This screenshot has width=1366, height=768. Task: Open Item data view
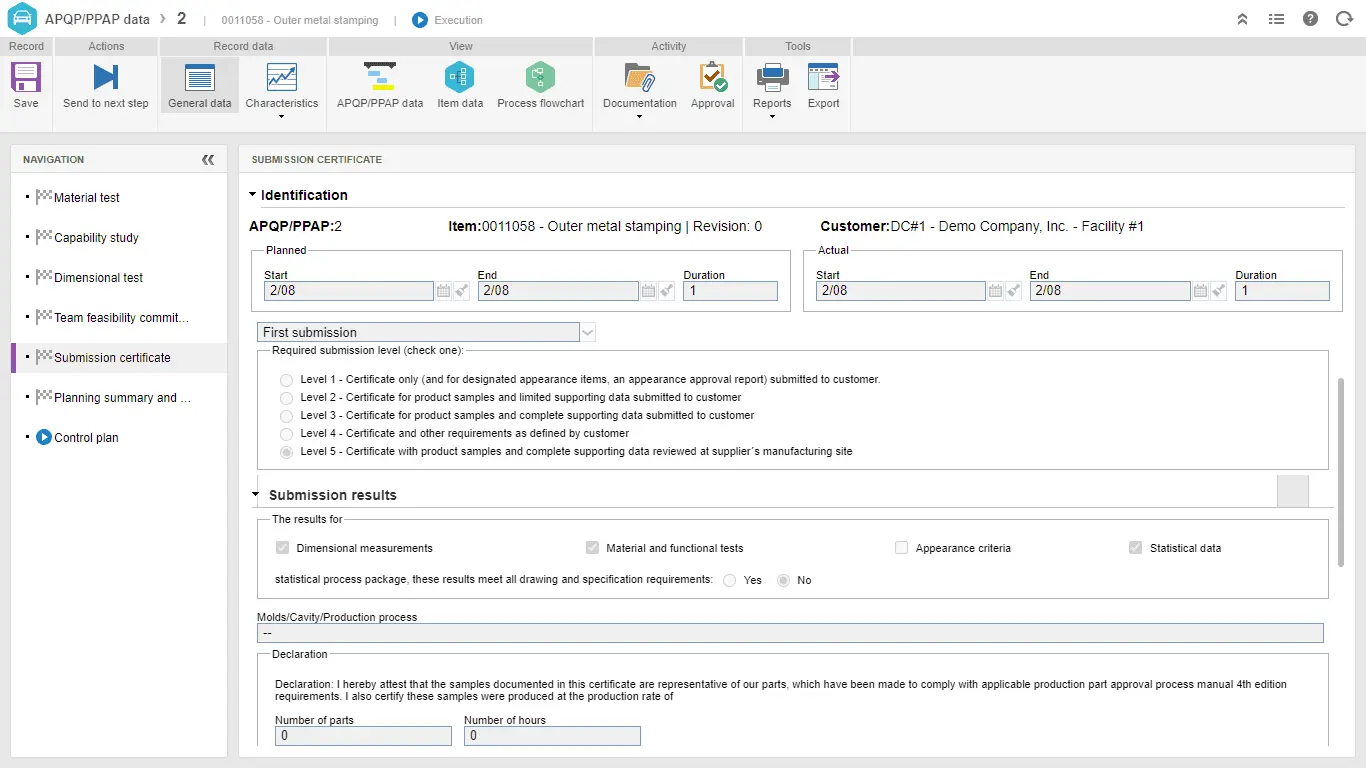point(459,78)
